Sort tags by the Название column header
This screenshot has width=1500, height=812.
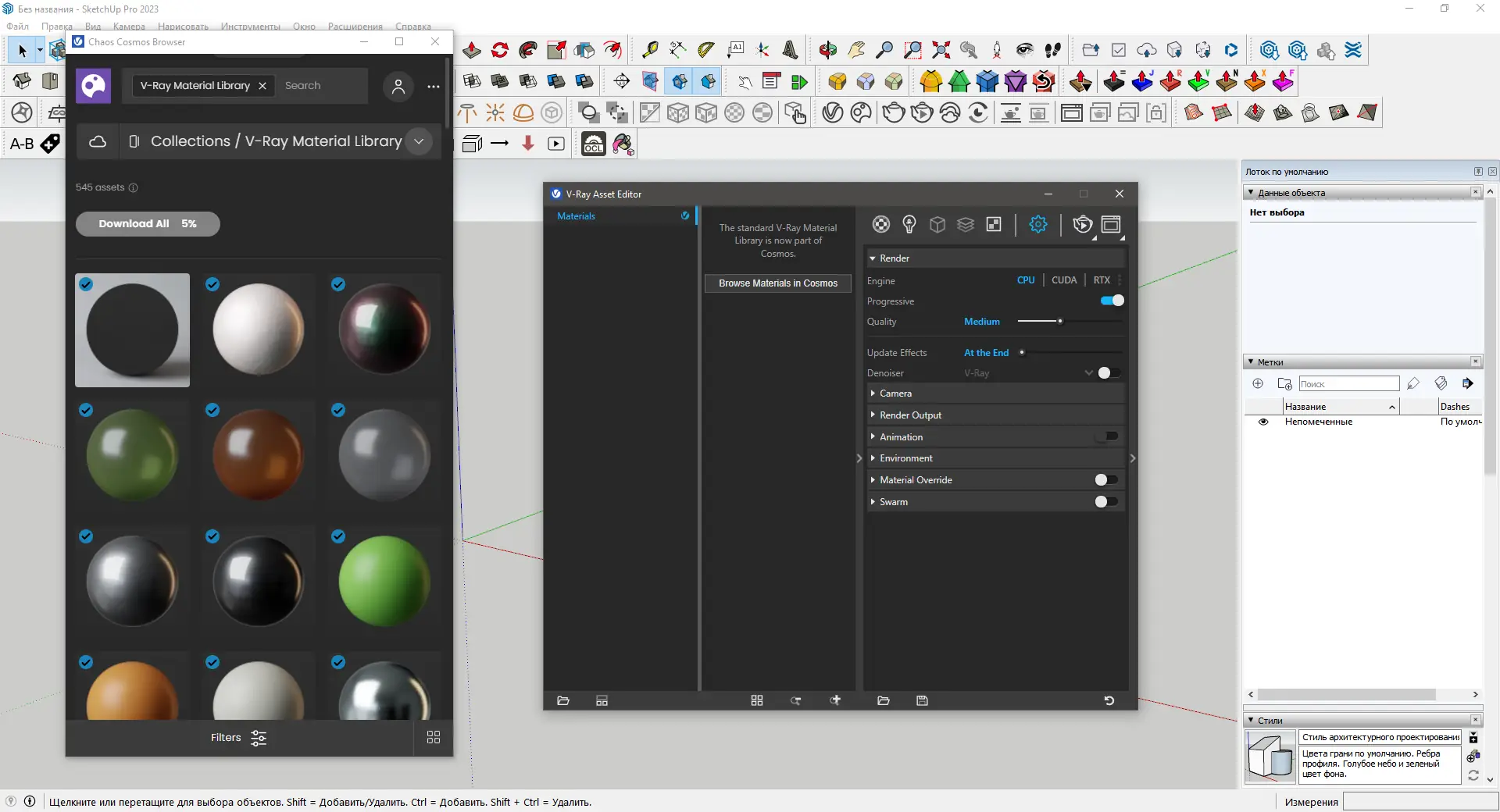pyautogui.click(x=1341, y=407)
